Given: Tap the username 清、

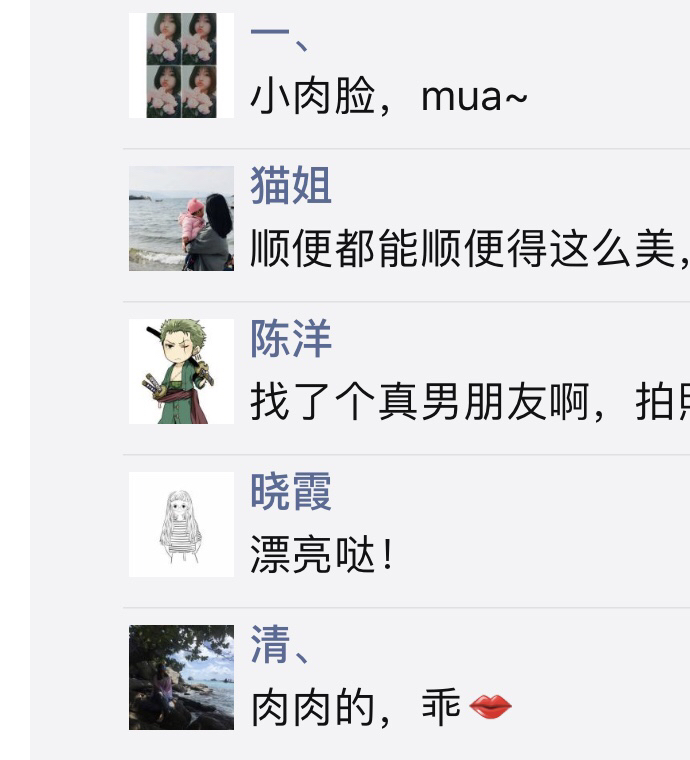Looking at the screenshot, I should pos(280,645).
